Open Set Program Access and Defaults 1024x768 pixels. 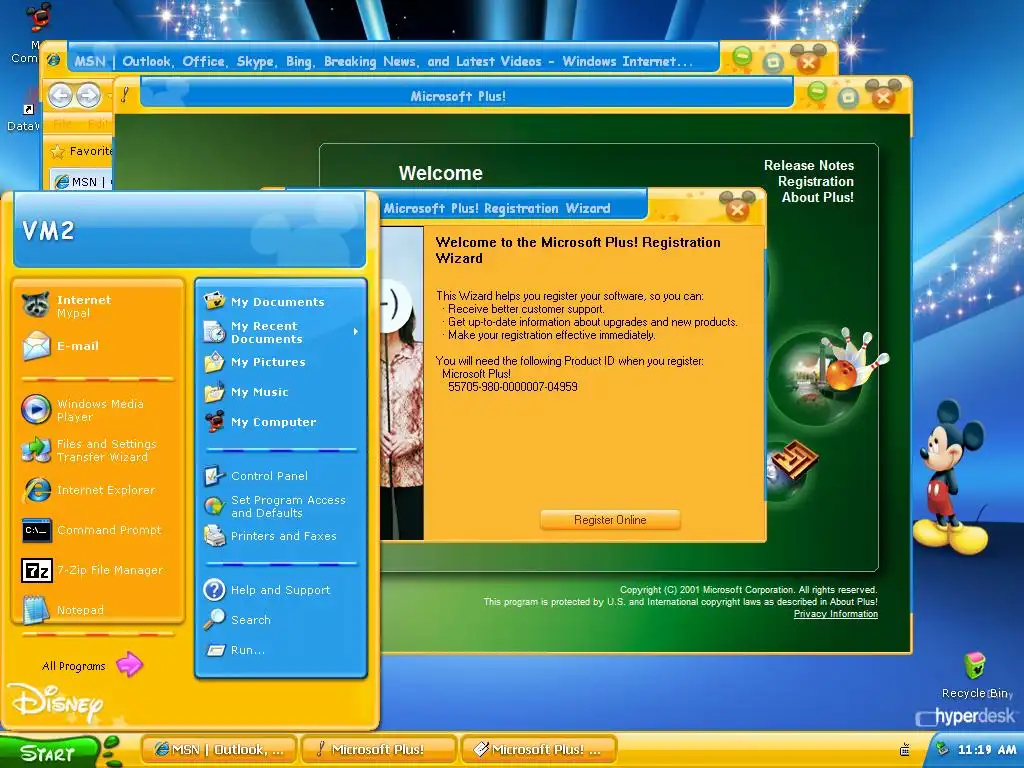coord(275,506)
